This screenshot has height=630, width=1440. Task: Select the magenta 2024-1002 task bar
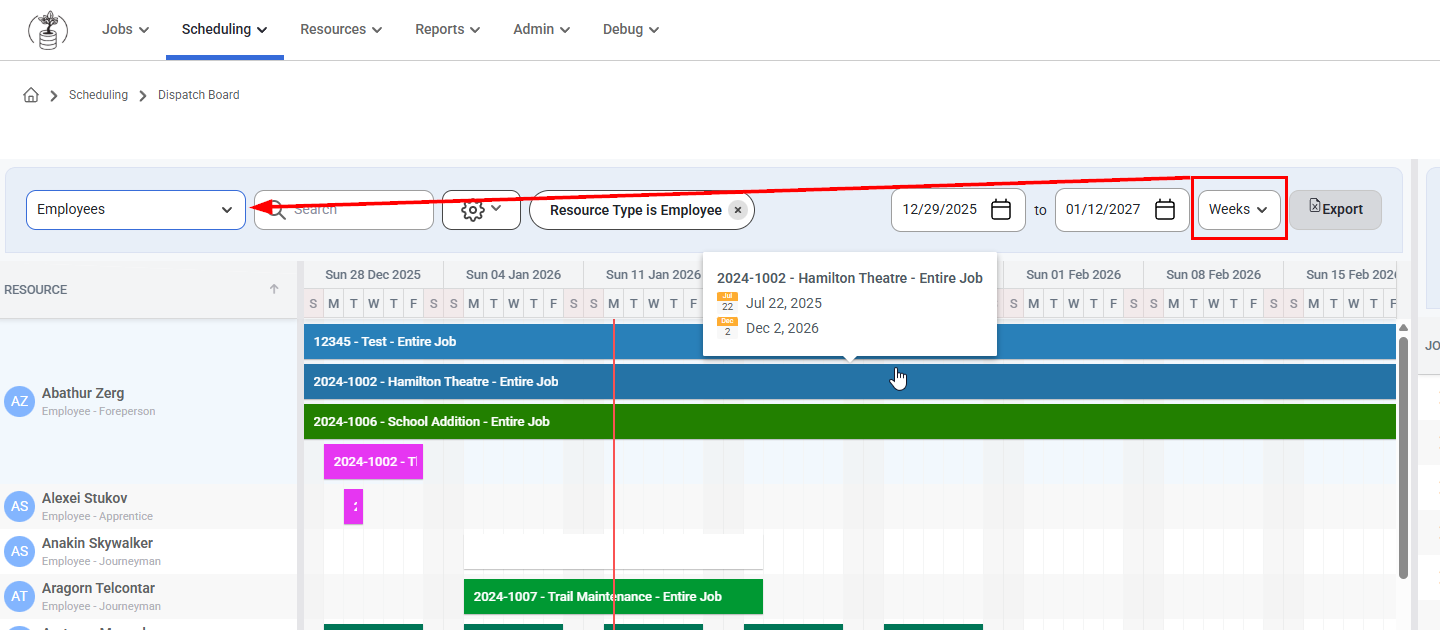pyautogui.click(x=373, y=461)
